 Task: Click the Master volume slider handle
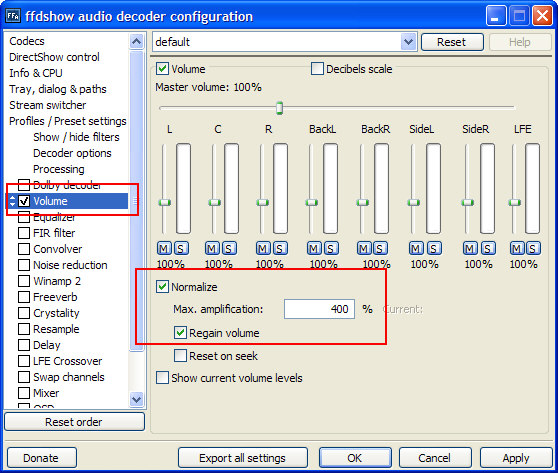280,108
